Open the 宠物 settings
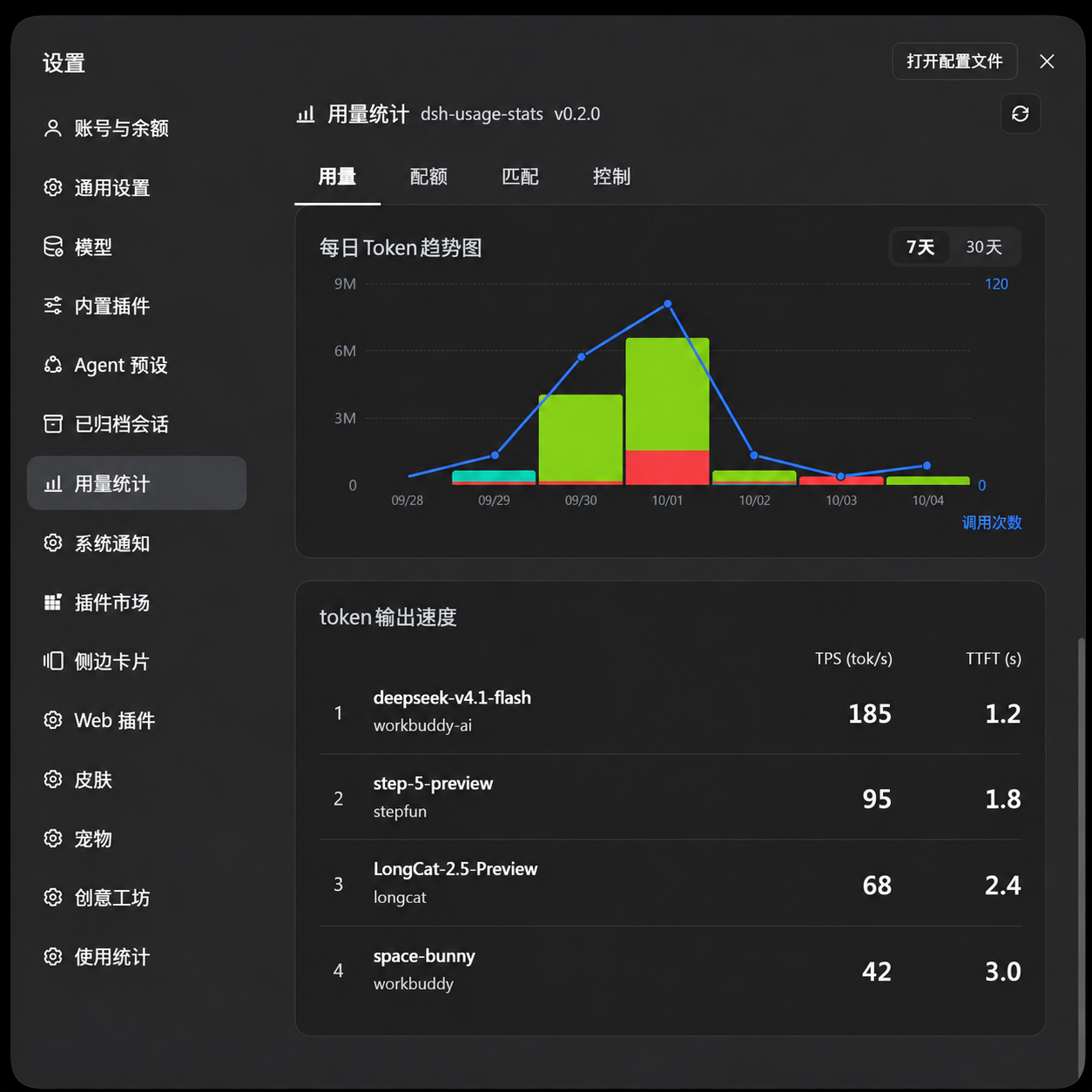Screen dimensions: 1092x1092 (x=137, y=839)
